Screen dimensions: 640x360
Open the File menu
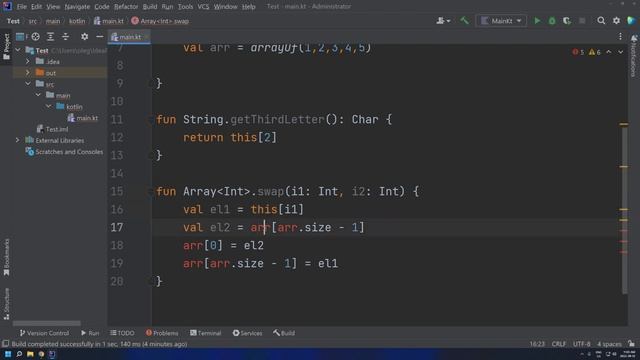pyautogui.click(x=21, y=7)
